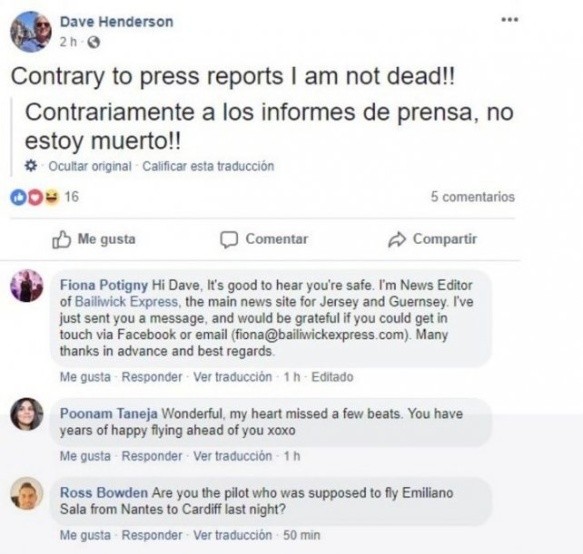The width and height of the screenshot is (583, 554).
Task: Click Ver traducción under Ross Bowden's comment
Action: tap(232, 535)
